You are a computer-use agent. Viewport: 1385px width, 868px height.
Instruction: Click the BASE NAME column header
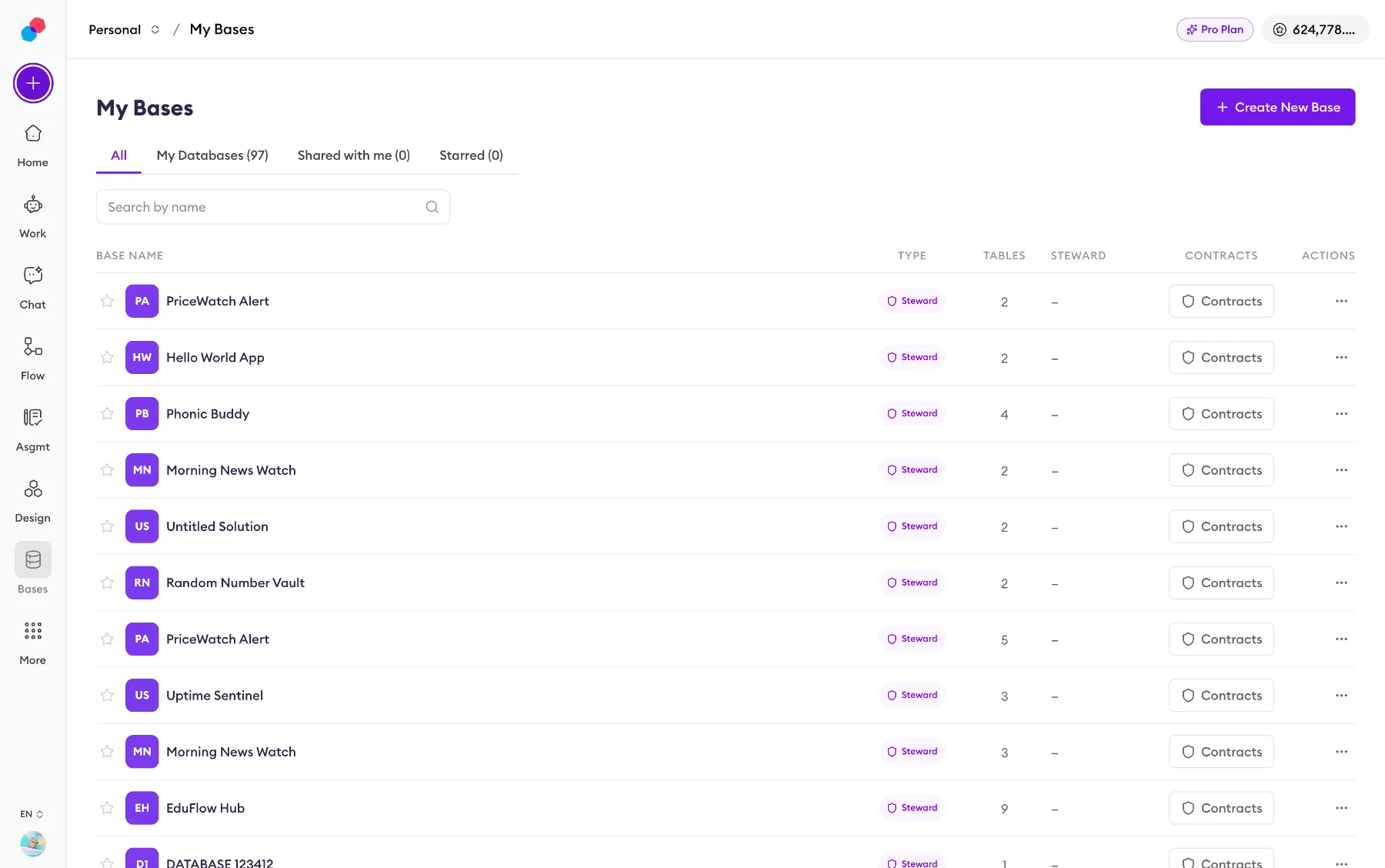pos(129,255)
